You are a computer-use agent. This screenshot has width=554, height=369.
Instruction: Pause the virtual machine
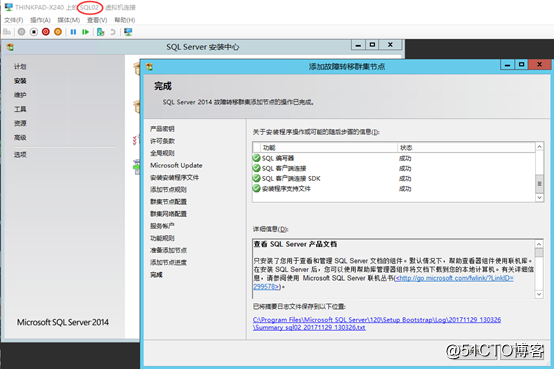point(73,32)
